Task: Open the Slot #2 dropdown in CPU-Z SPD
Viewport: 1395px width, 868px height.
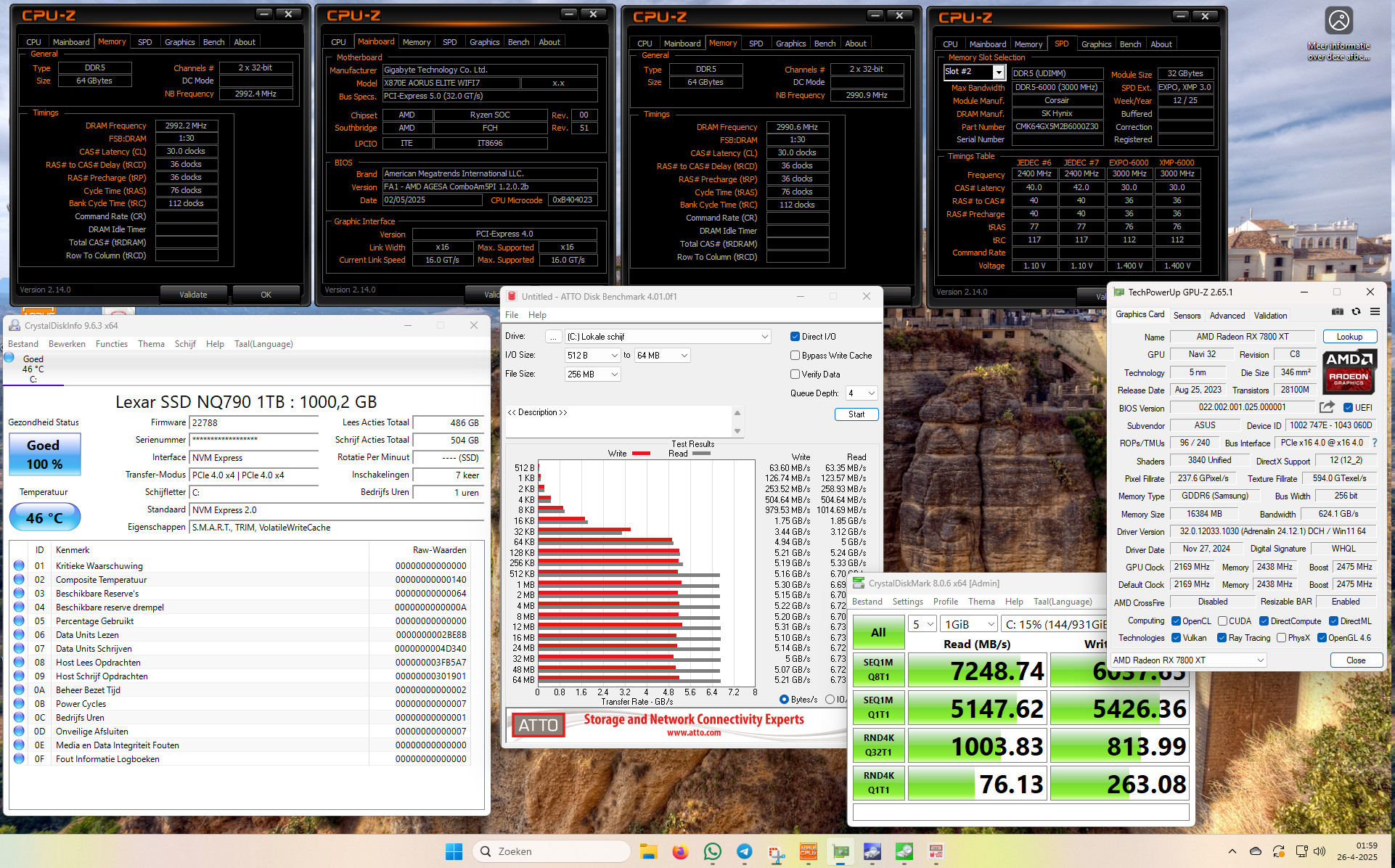Action: [x=999, y=72]
